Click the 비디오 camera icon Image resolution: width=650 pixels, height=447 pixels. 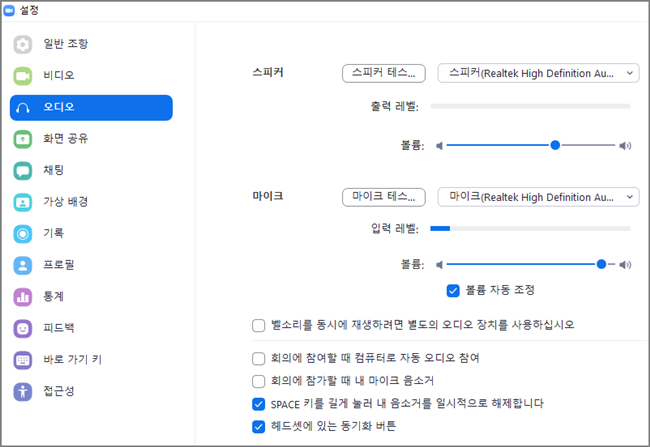tap(23, 76)
